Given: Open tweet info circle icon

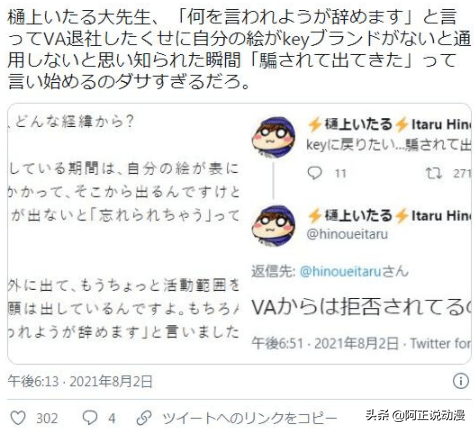Looking at the screenshot, I should coord(461,380).
